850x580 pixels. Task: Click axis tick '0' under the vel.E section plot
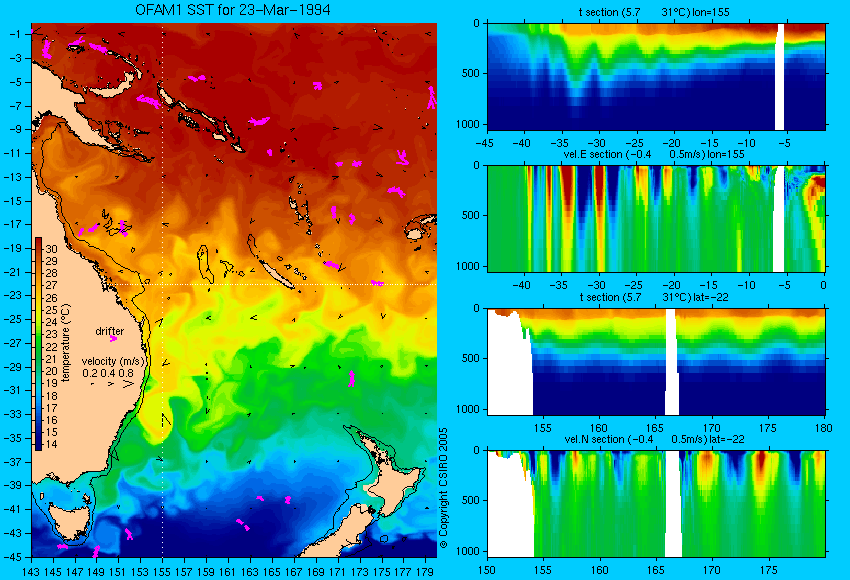pyautogui.click(x=823, y=285)
